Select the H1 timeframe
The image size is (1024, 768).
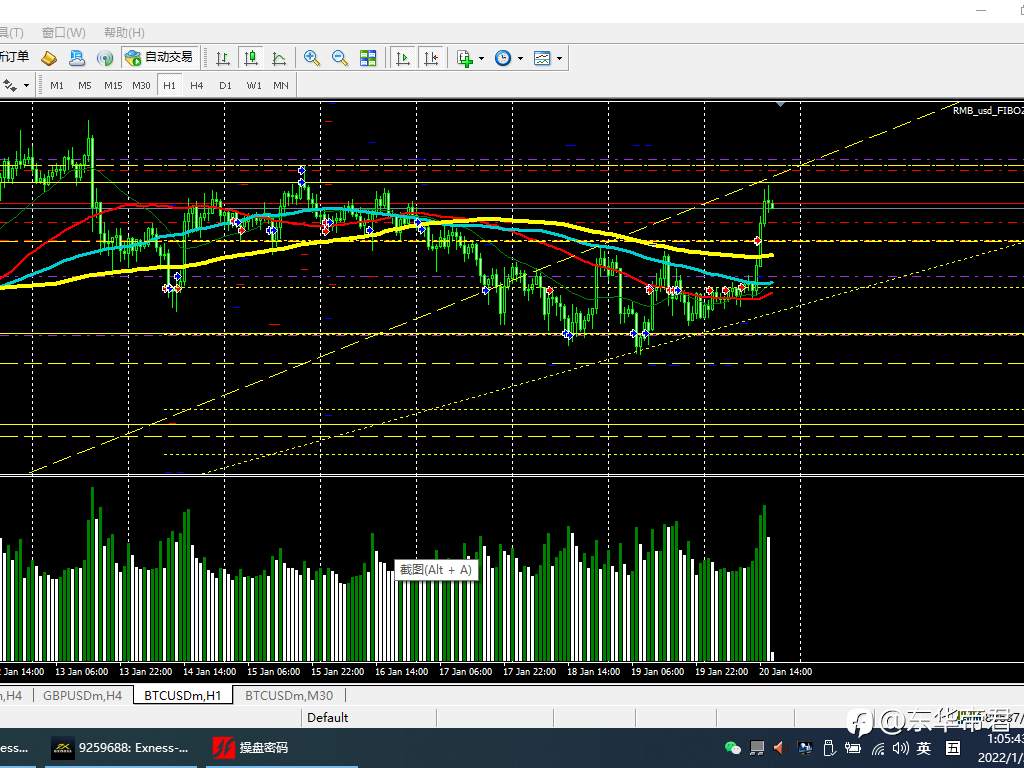(x=169, y=86)
